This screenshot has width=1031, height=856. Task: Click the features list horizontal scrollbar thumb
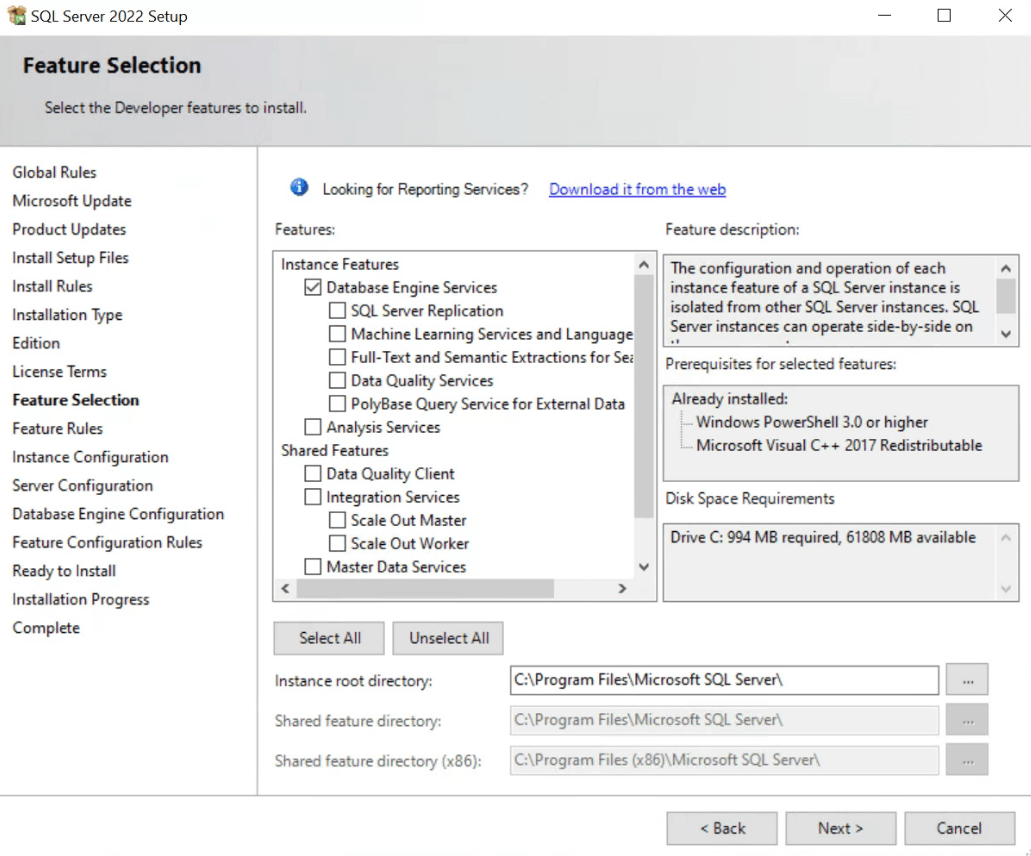click(425, 588)
